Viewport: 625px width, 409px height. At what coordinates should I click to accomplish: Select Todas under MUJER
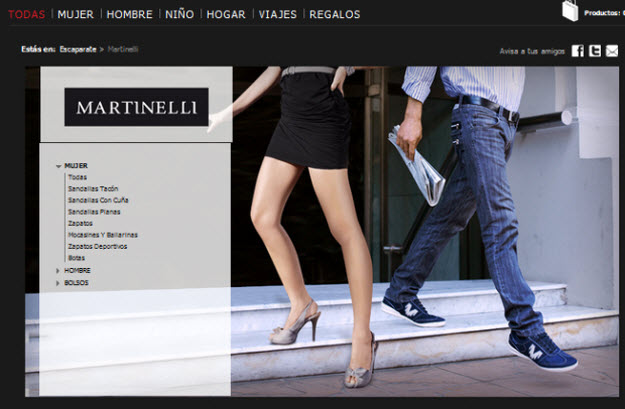tap(77, 177)
